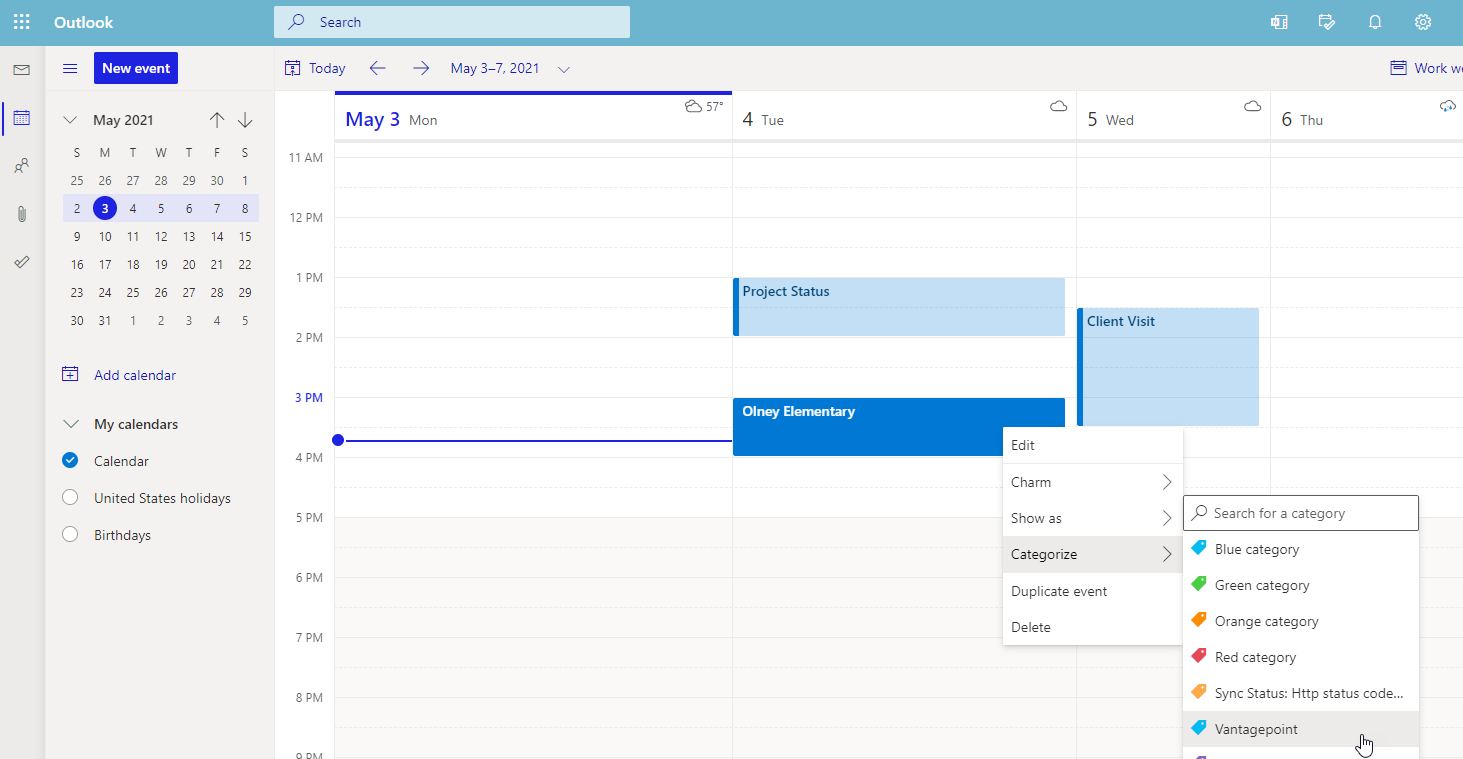The image size is (1463, 759).
Task: Click the Red category tag icon
Action: tap(1198, 656)
